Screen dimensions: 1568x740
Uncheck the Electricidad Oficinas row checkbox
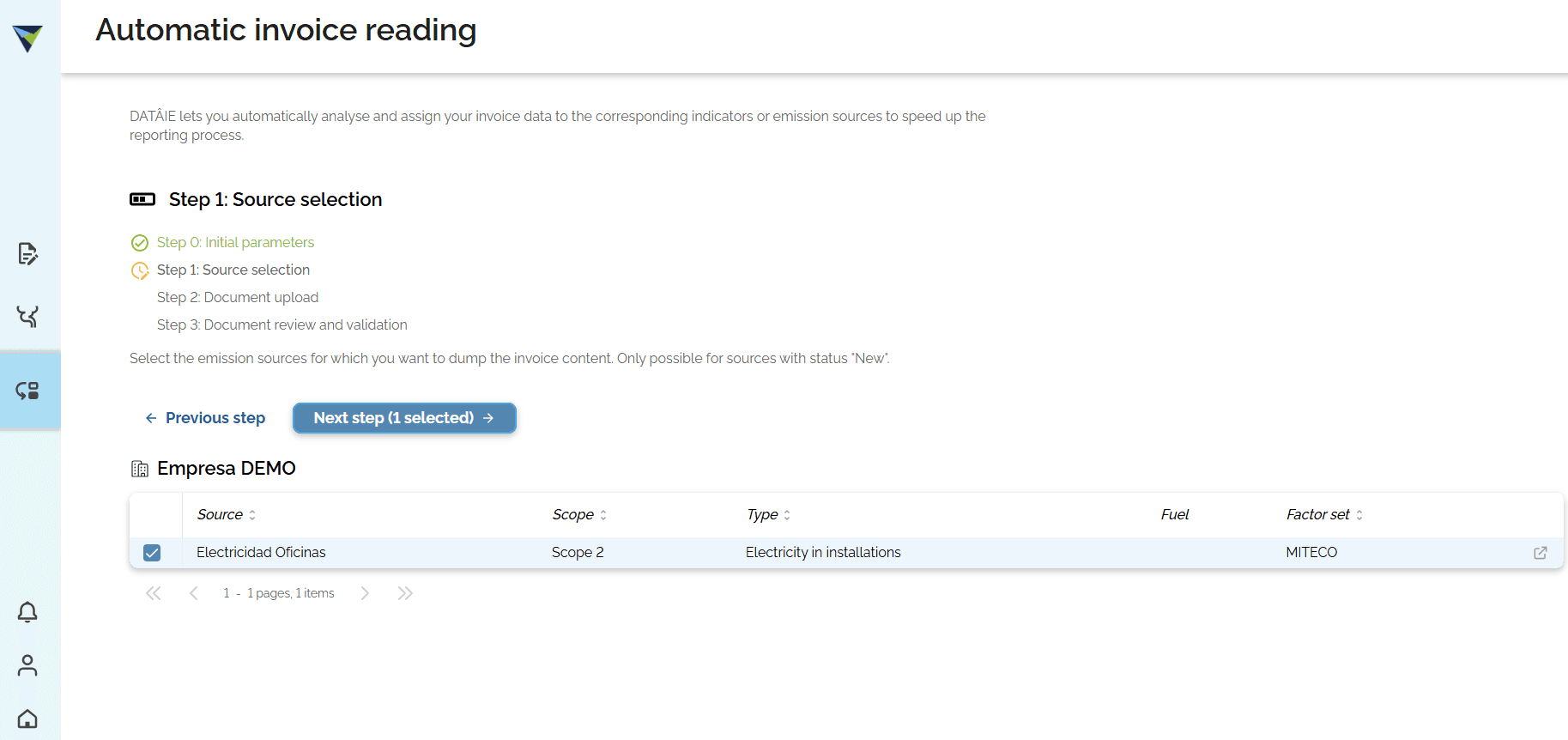tap(152, 553)
